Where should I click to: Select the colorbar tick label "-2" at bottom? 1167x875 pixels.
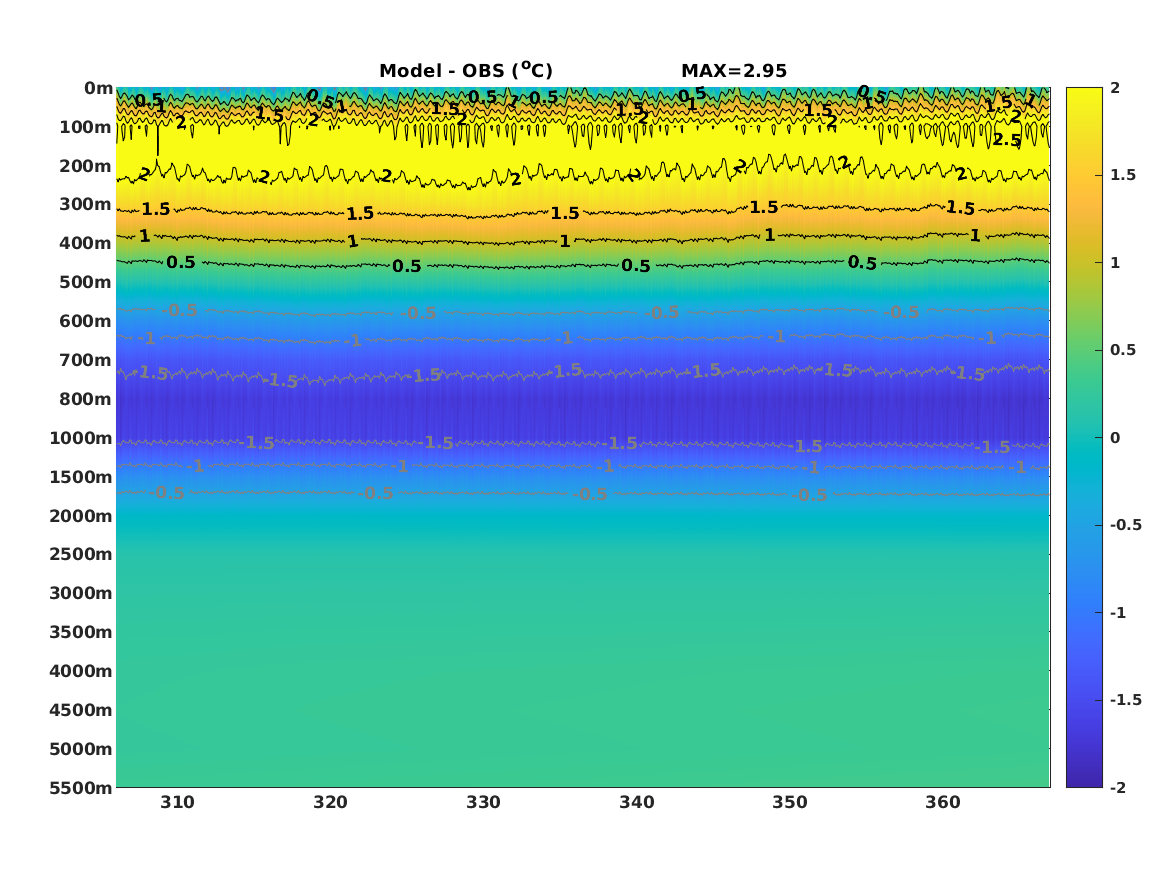[x=1118, y=788]
